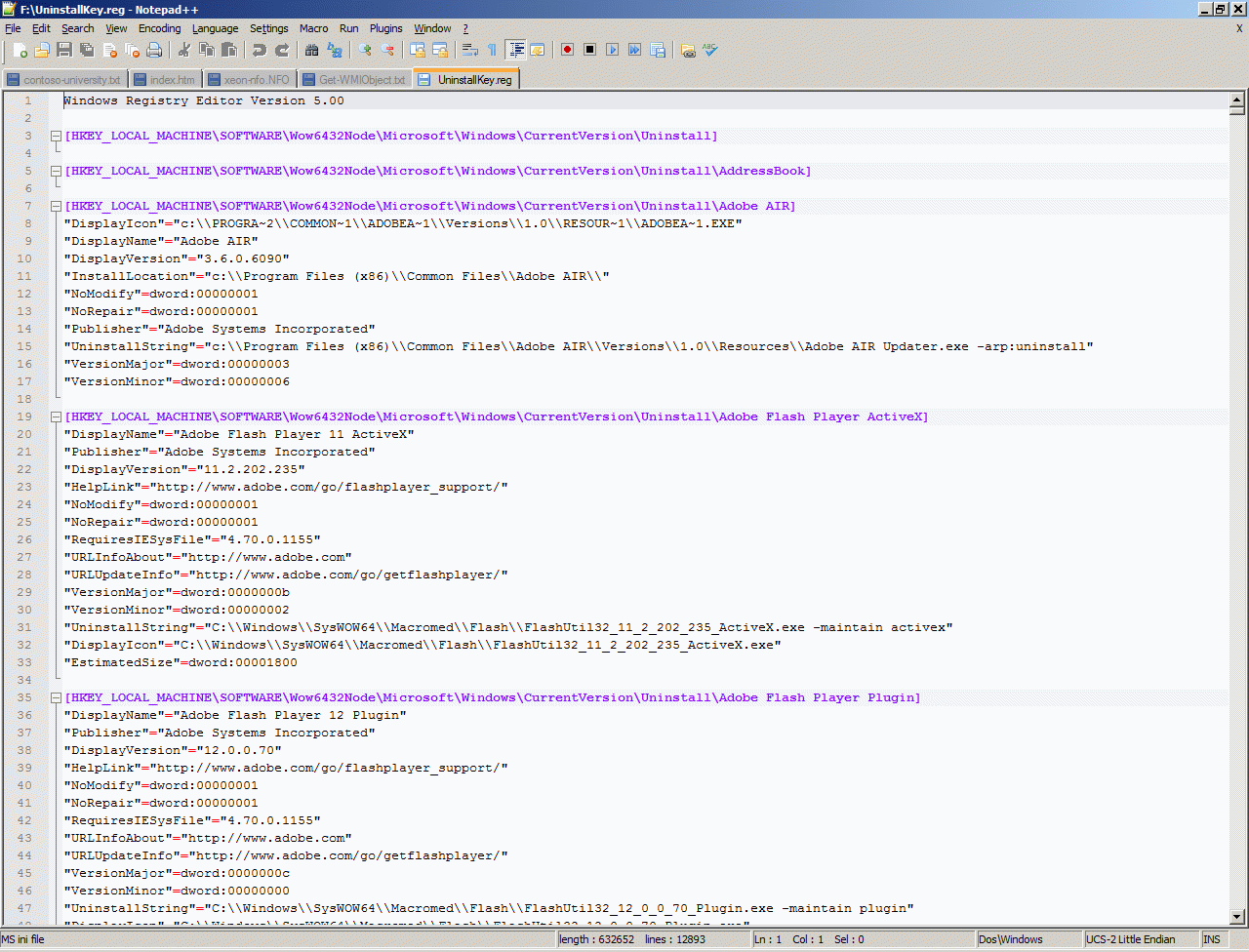This screenshot has height=952, width=1249.
Task: Click the Redo toolbar icon
Action: point(282,50)
